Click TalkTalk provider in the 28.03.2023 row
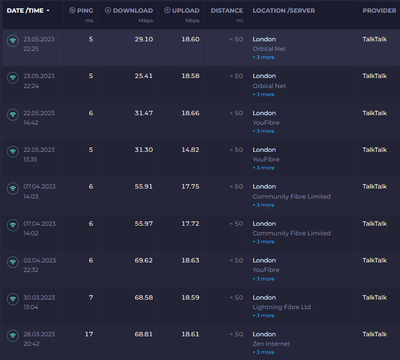The width and height of the screenshot is (400, 360). (x=375, y=334)
